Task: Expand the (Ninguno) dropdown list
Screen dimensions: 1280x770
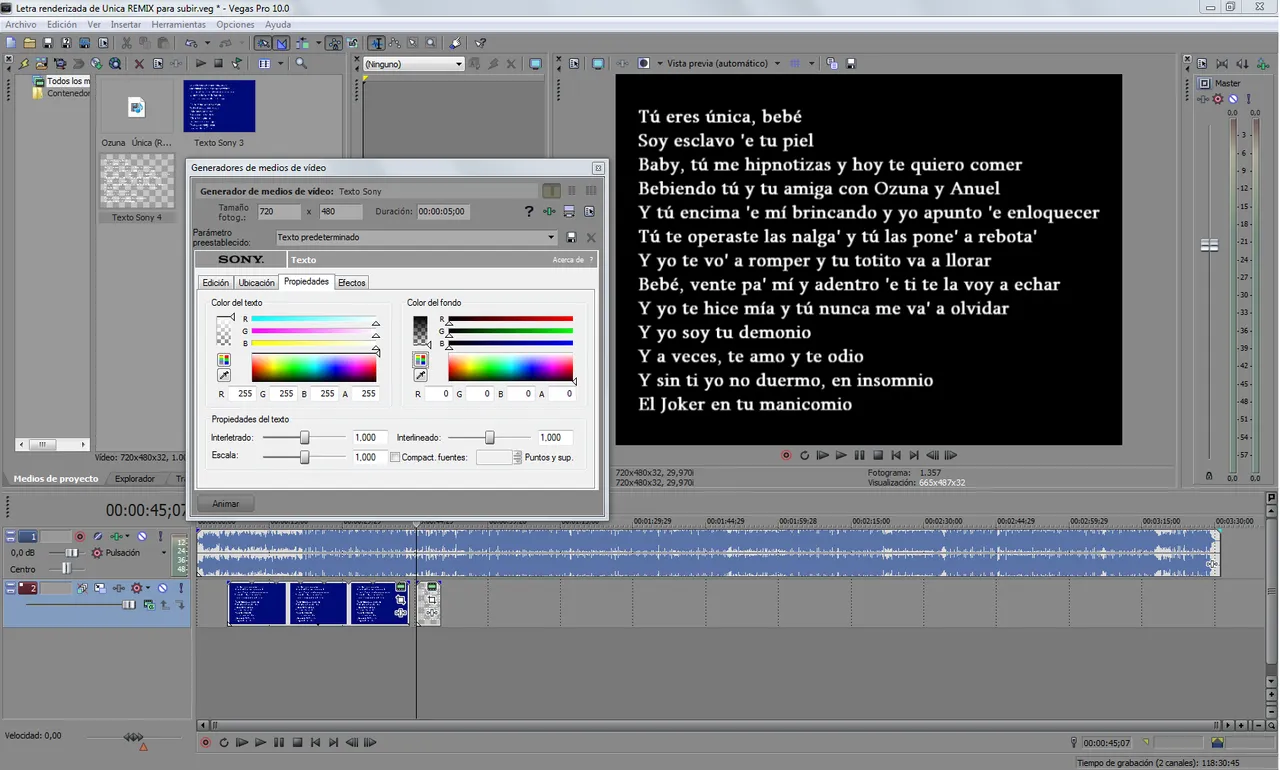Action: click(458, 64)
